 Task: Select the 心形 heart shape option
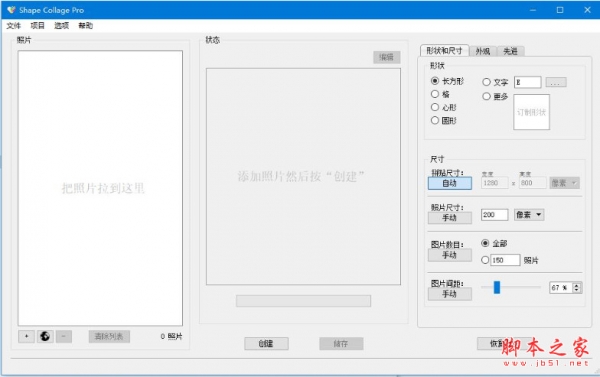click(x=435, y=107)
